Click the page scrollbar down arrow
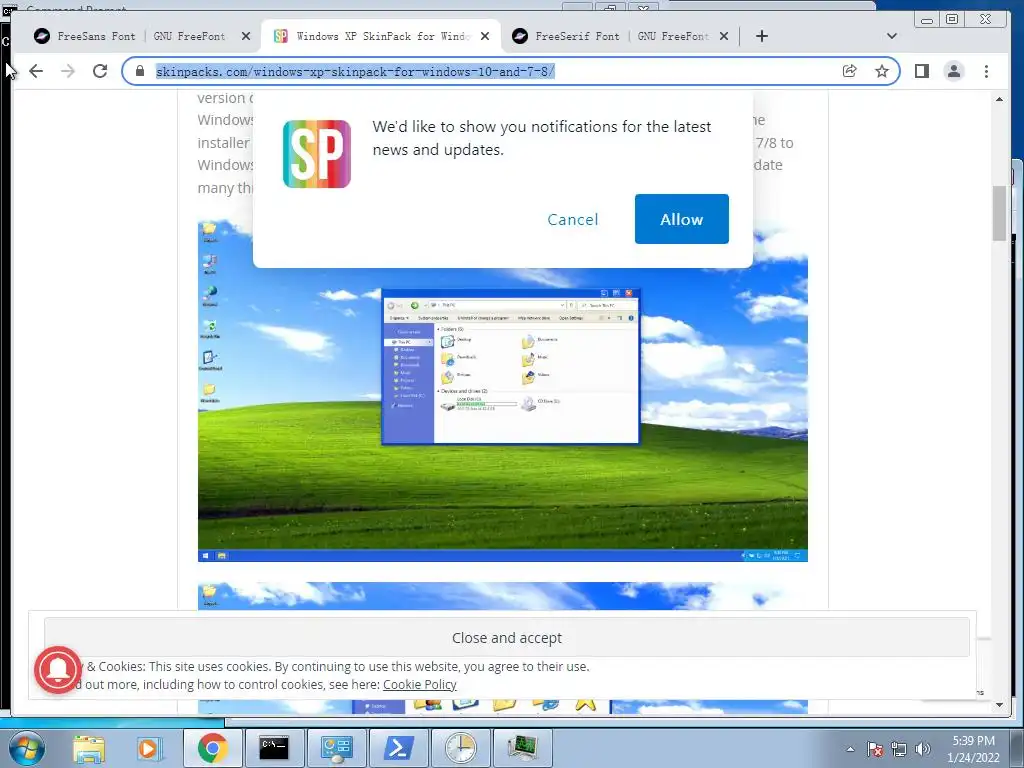 point(999,705)
